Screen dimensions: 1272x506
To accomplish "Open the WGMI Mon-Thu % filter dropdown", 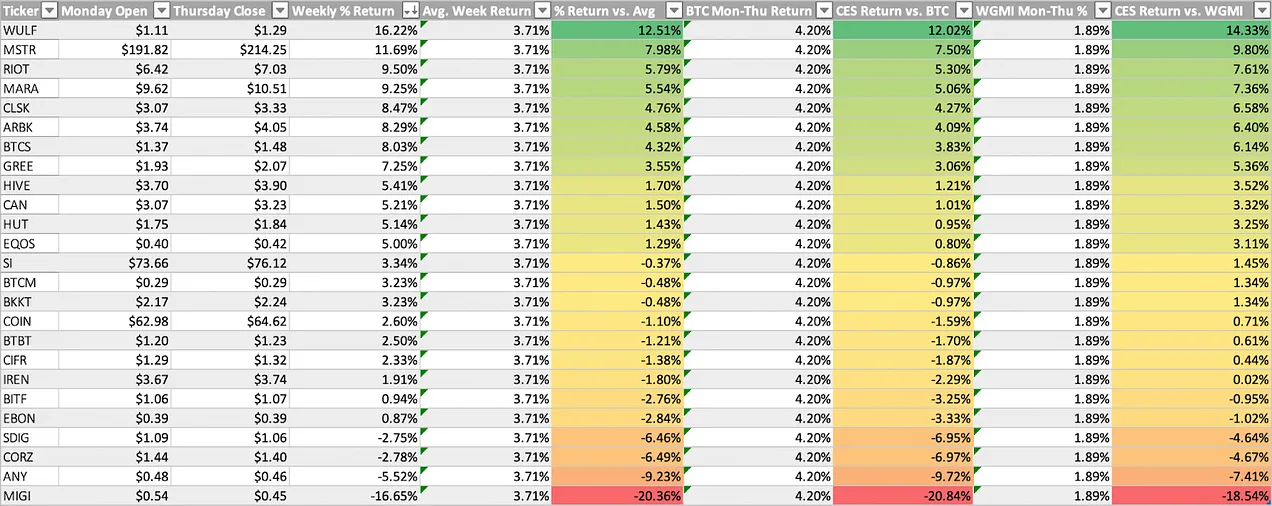I will 1102,11.
